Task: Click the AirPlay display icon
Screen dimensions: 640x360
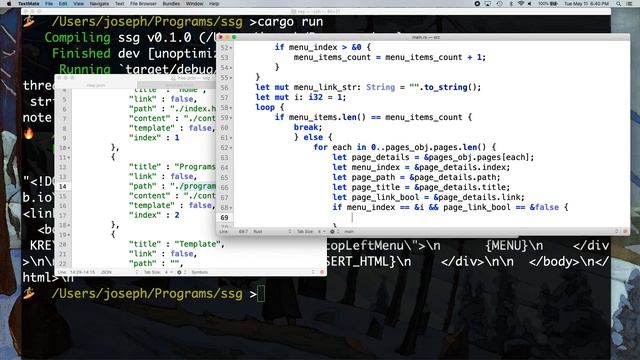Action: point(488,4)
